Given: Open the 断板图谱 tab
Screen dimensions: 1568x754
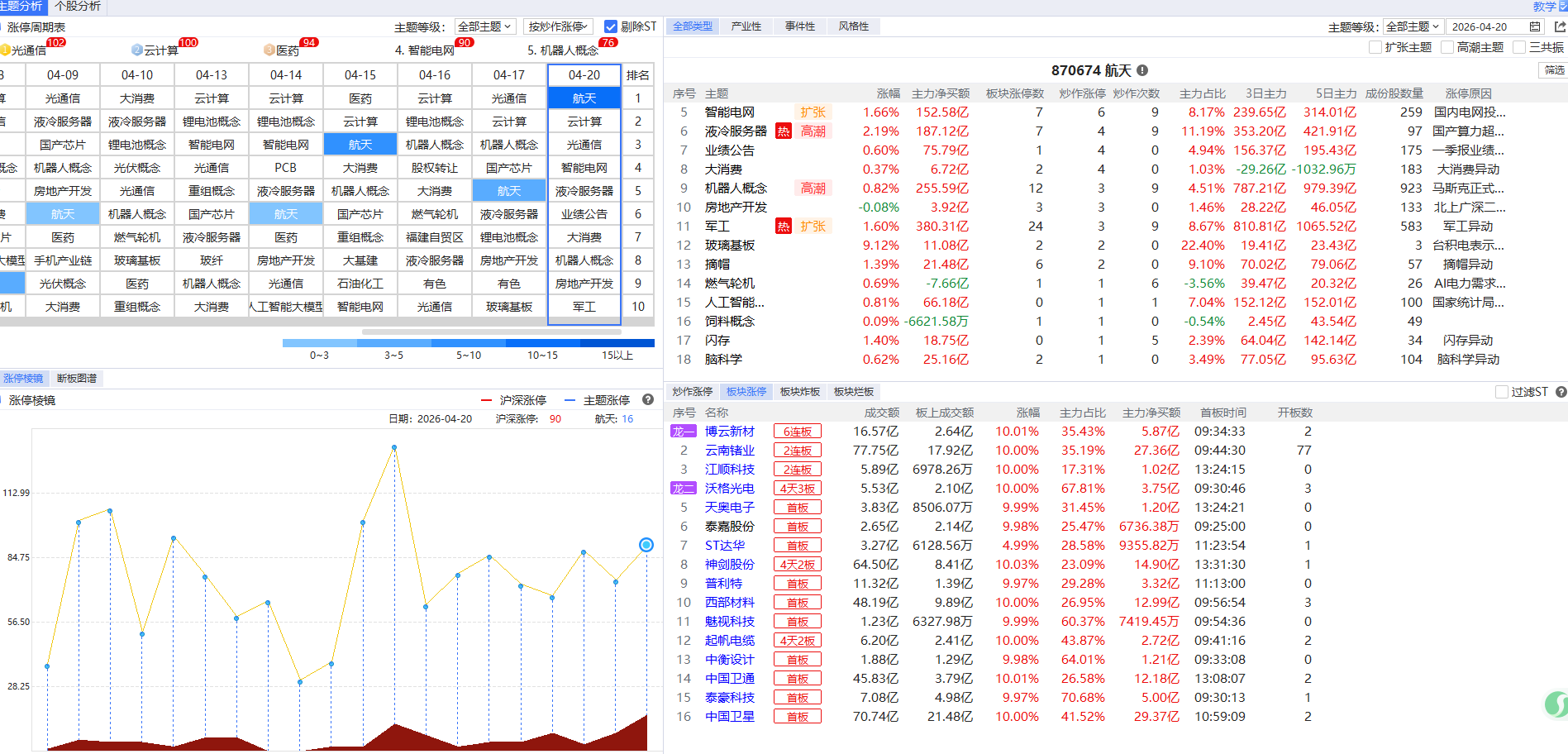Looking at the screenshot, I should click(x=77, y=379).
